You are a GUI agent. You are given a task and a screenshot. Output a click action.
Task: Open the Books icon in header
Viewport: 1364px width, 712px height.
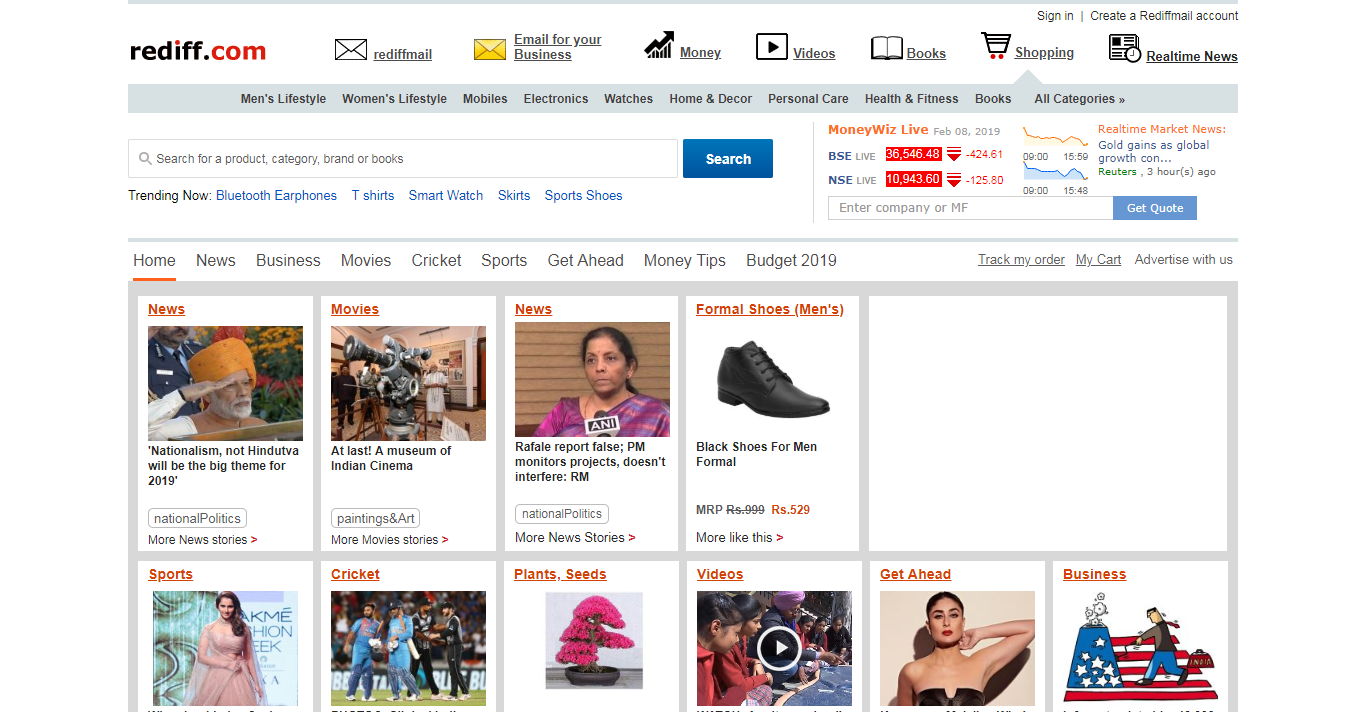pos(886,48)
